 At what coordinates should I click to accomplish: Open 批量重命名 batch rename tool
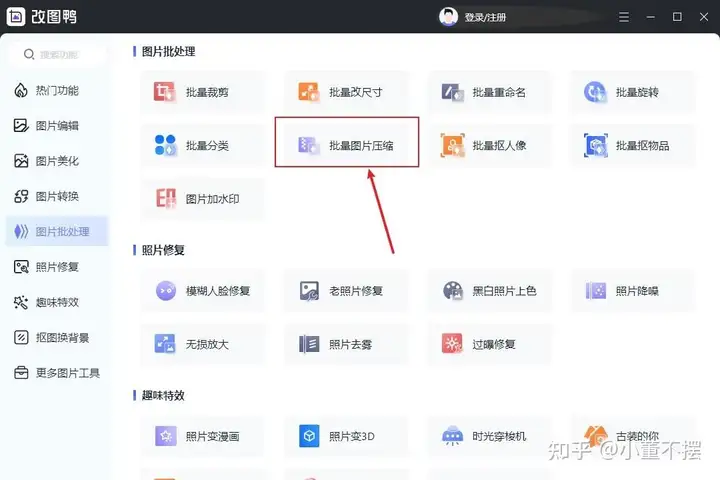(489, 92)
